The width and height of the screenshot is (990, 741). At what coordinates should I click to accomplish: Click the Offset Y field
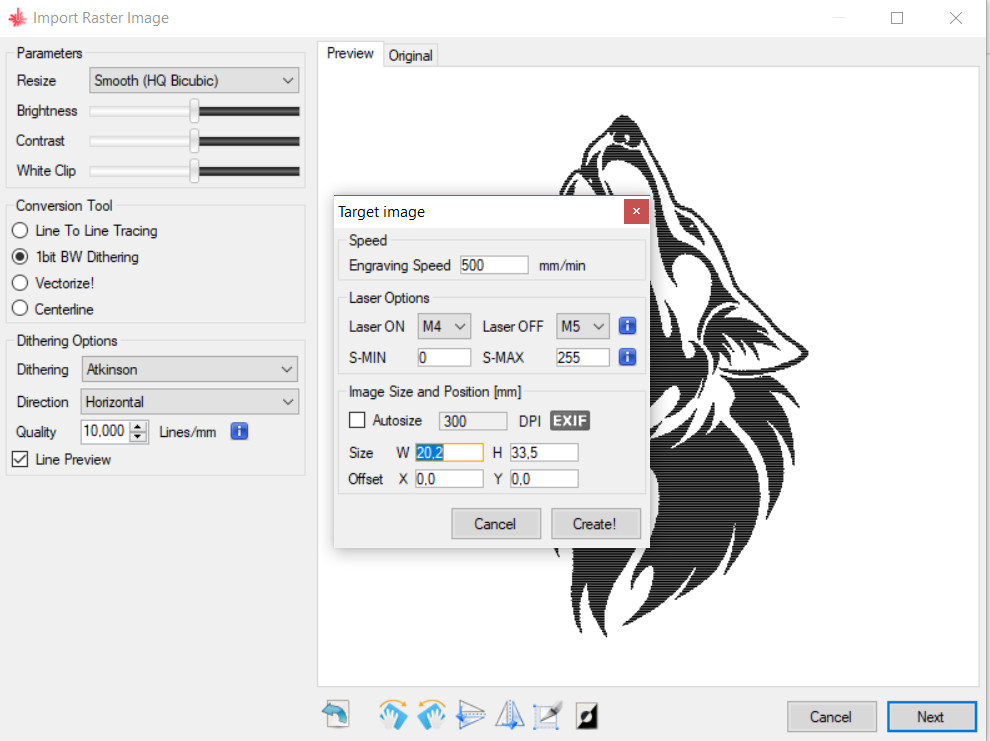pos(544,479)
